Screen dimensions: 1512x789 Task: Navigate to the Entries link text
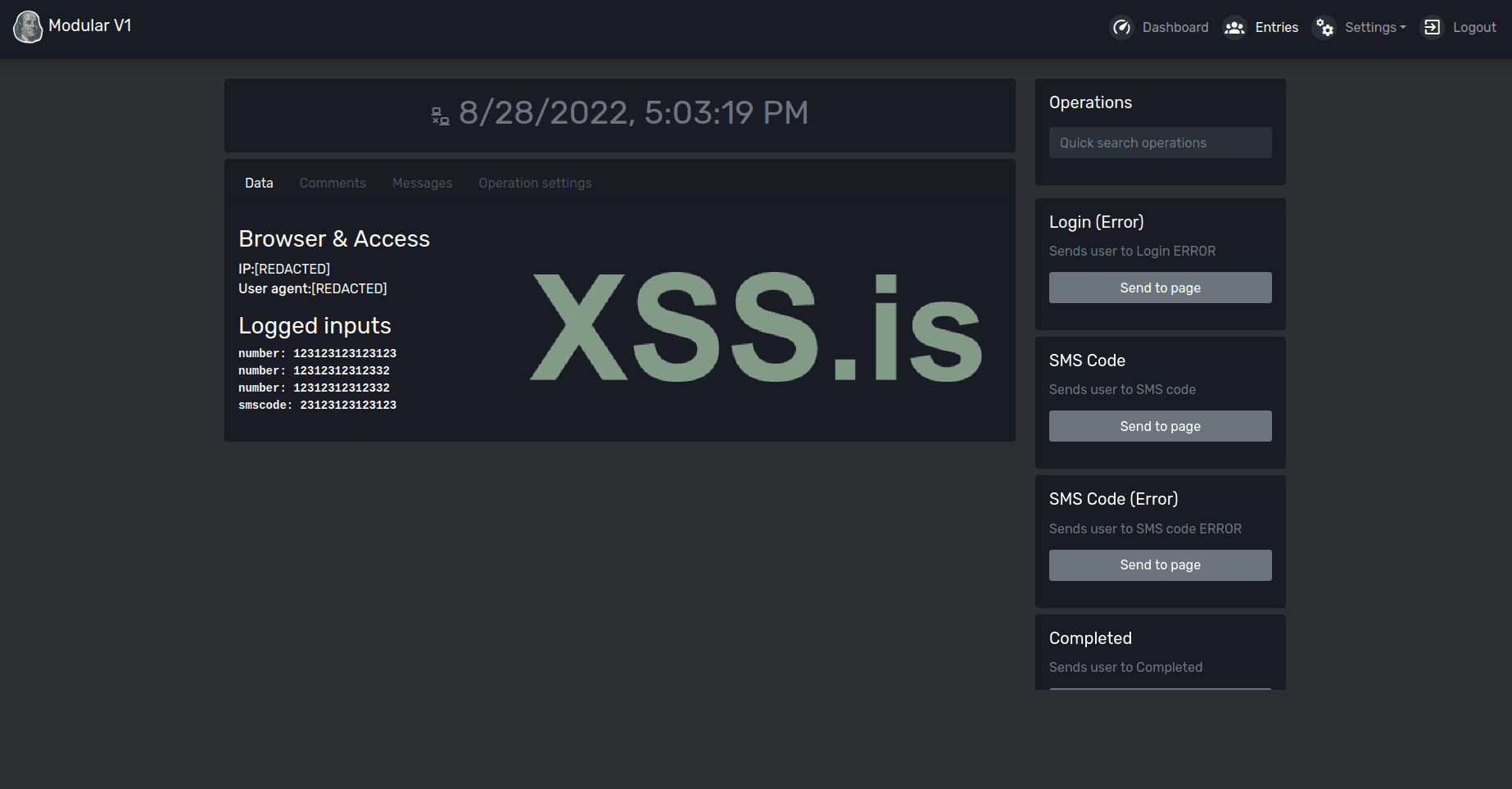[x=1276, y=28]
